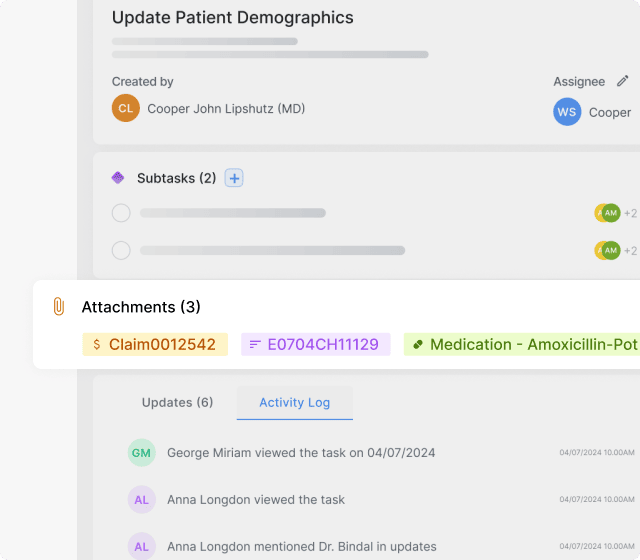
Task: Open the E0704CH11129 attachment chip
Action: pos(315,344)
